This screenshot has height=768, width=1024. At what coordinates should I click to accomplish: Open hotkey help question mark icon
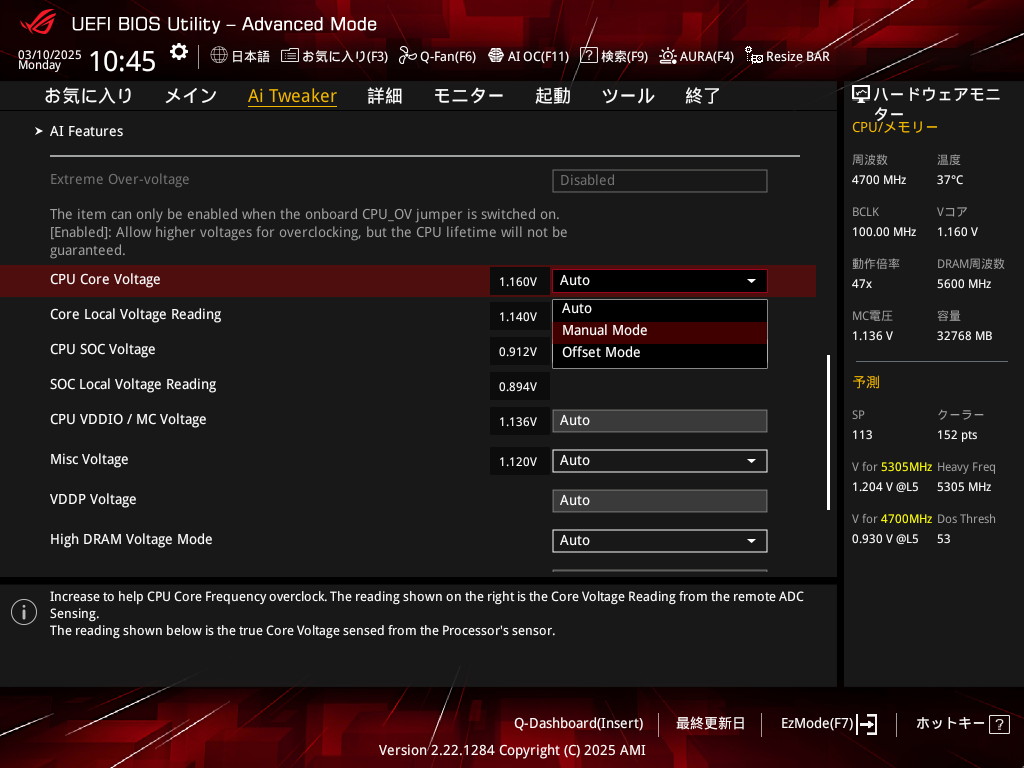(999, 724)
